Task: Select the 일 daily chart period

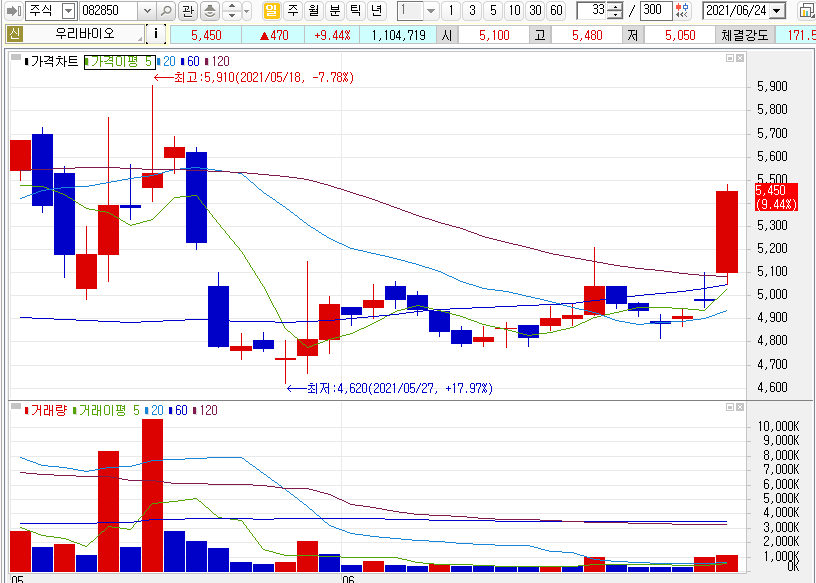Action: tap(271, 10)
